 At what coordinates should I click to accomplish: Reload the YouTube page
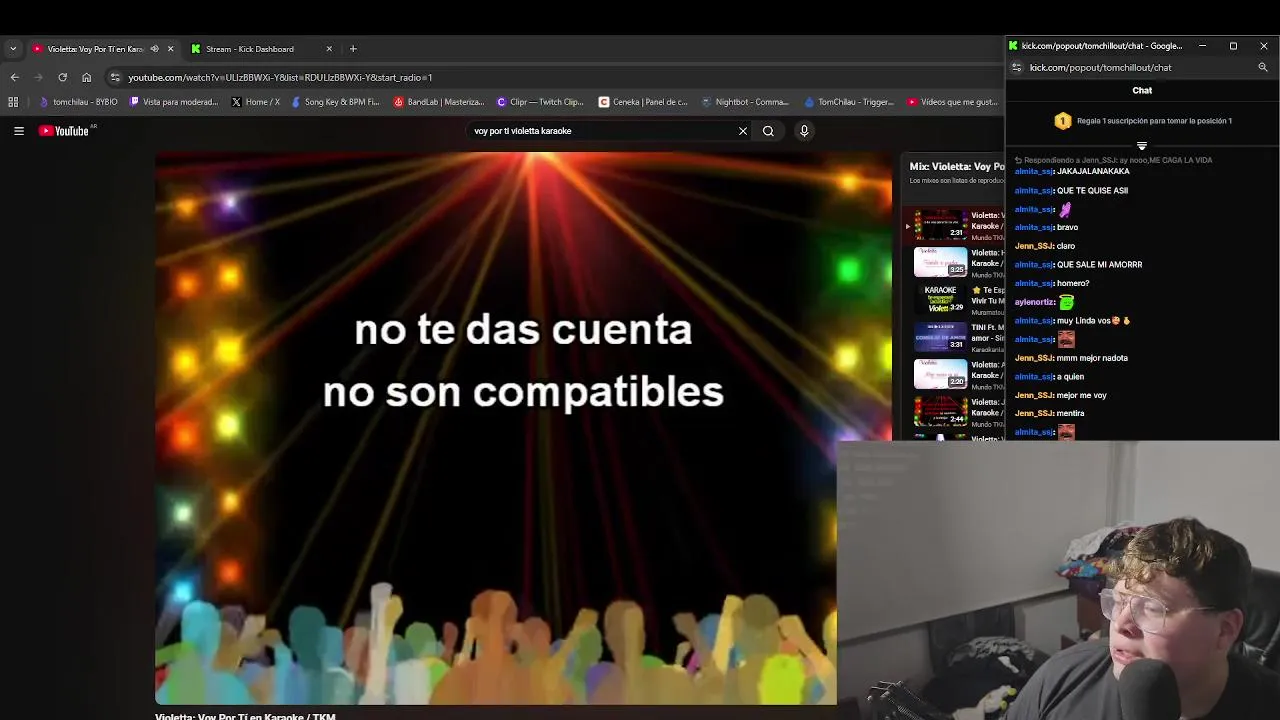pyautogui.click(x=62, y=77)
